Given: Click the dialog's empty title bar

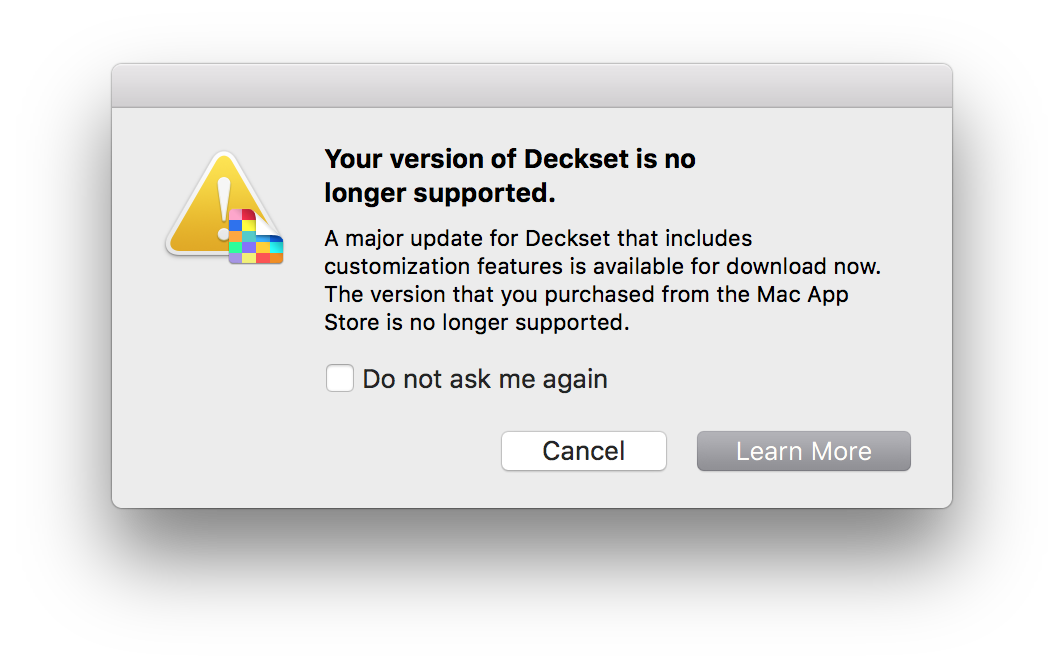Looking at the screenshot, I should tap(531, 86).
